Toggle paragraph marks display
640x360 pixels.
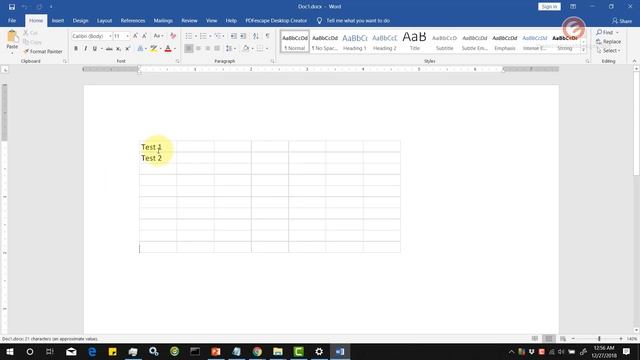pos(267,36)
